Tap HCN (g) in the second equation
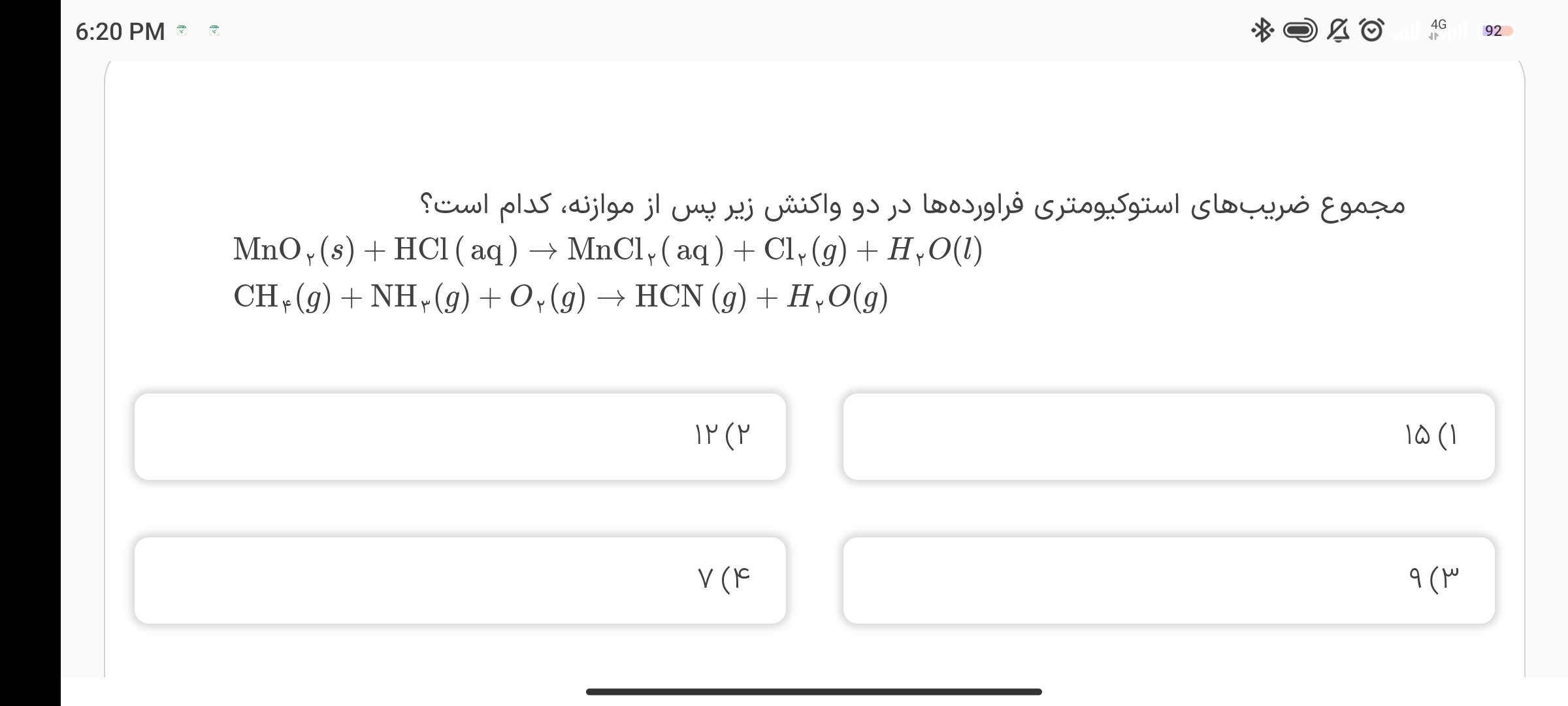This screenshot has width=1568, height=706. [x=691, y=297]
